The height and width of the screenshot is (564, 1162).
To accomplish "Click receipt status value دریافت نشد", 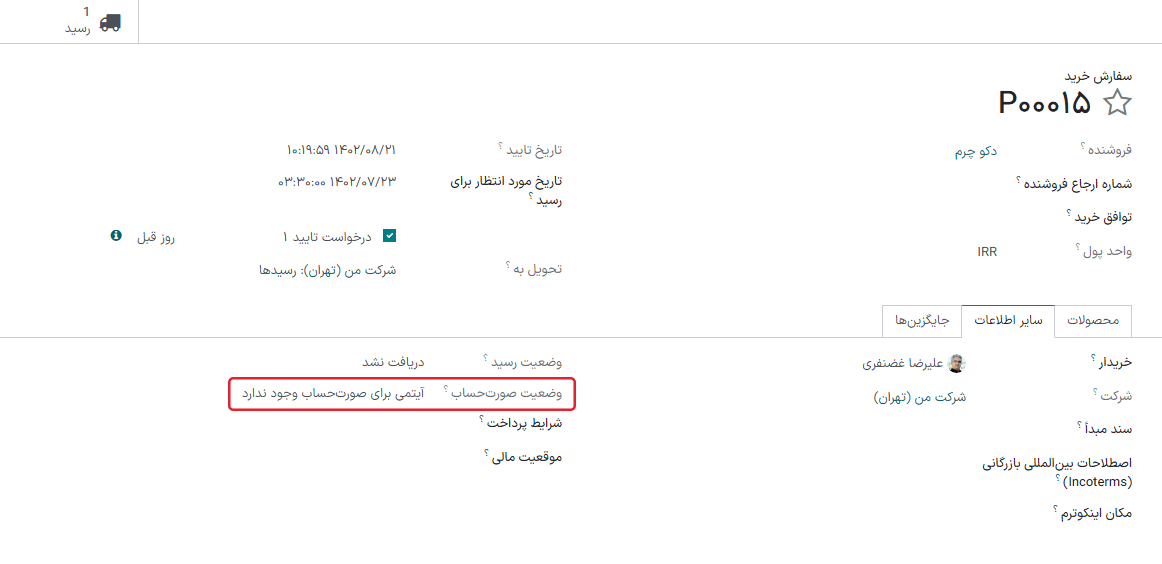I will tap(393, 363).
